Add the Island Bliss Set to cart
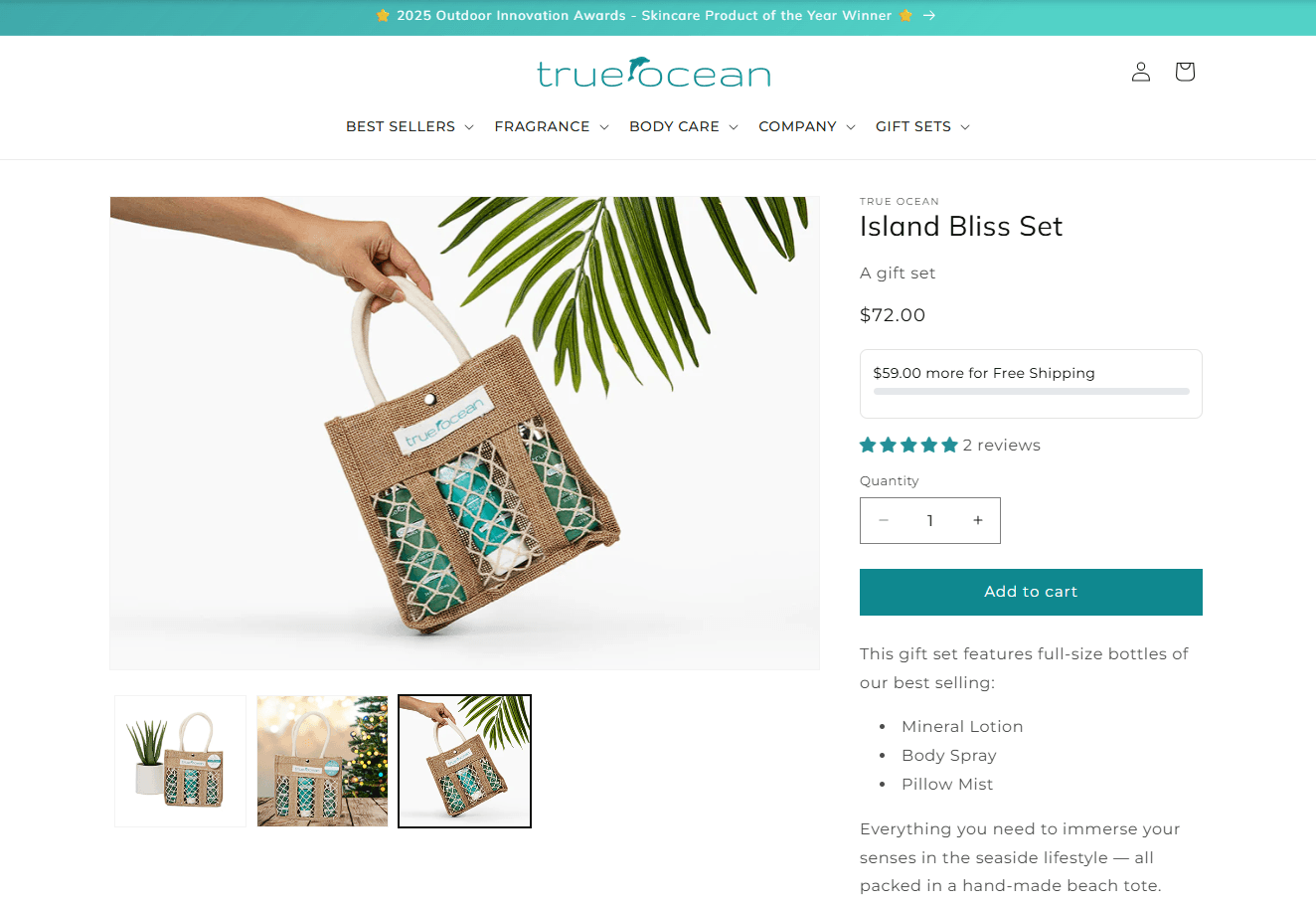The width and height of the screenshot is (1316, 905). 1031,592
